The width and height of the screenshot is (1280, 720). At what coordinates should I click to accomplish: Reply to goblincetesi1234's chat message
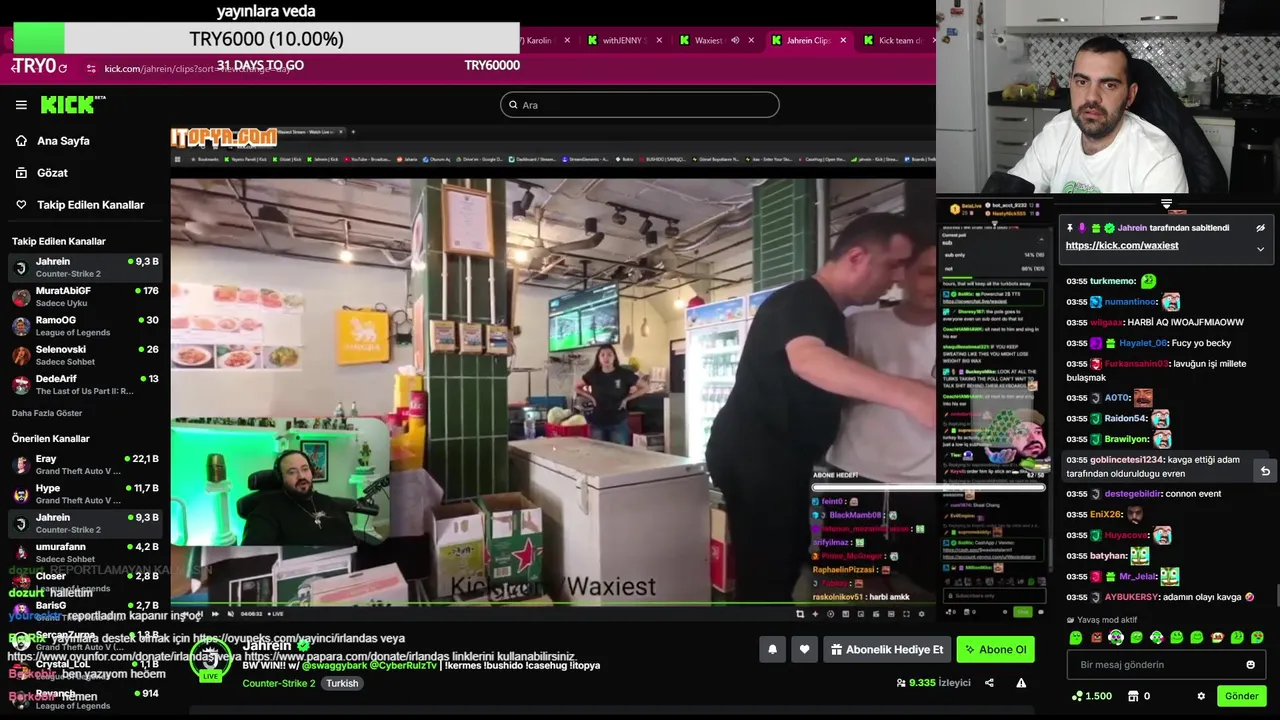pyautogui.click(x=1264, y=471)
